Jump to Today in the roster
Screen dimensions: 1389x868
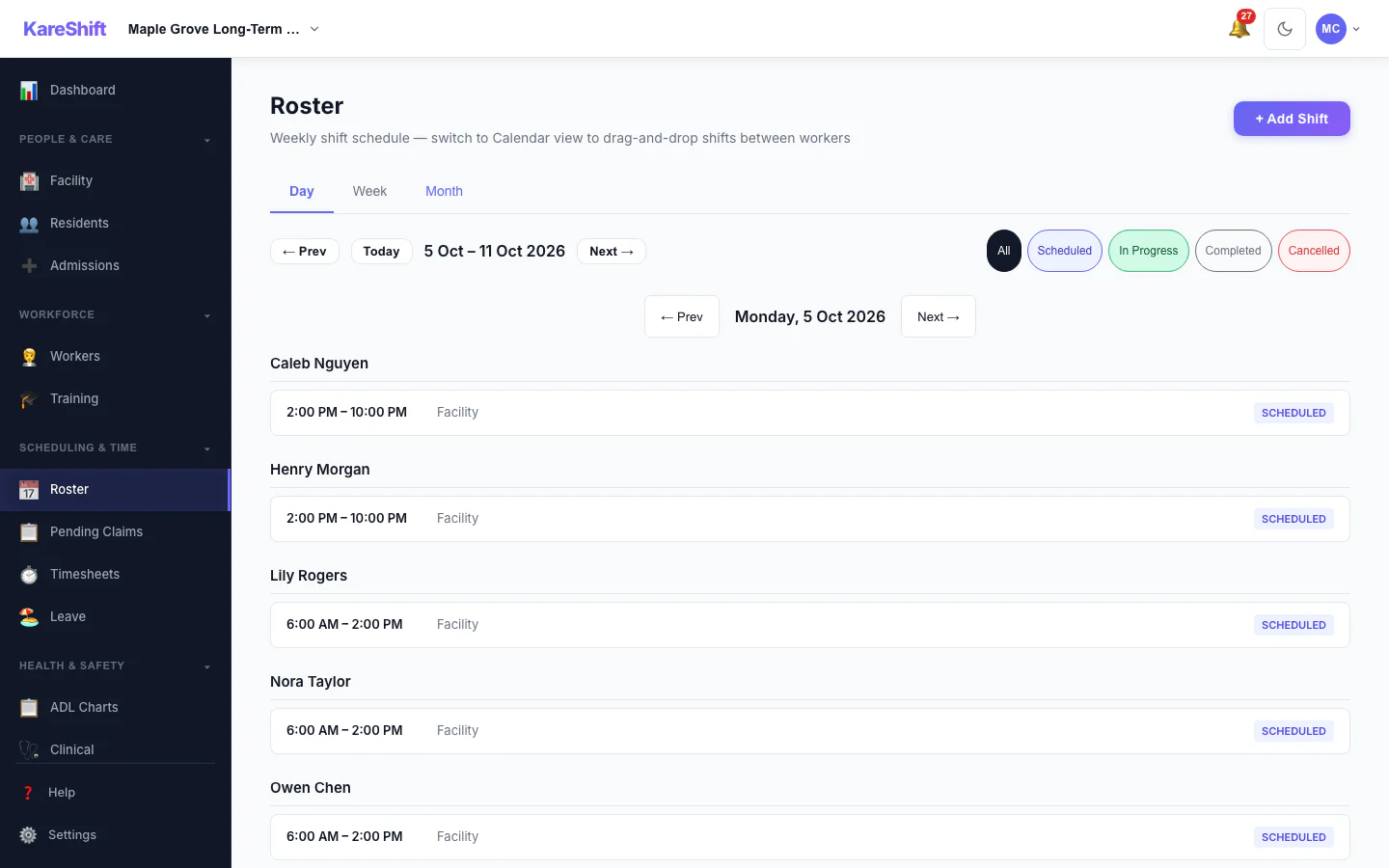(x=381, y=252)
